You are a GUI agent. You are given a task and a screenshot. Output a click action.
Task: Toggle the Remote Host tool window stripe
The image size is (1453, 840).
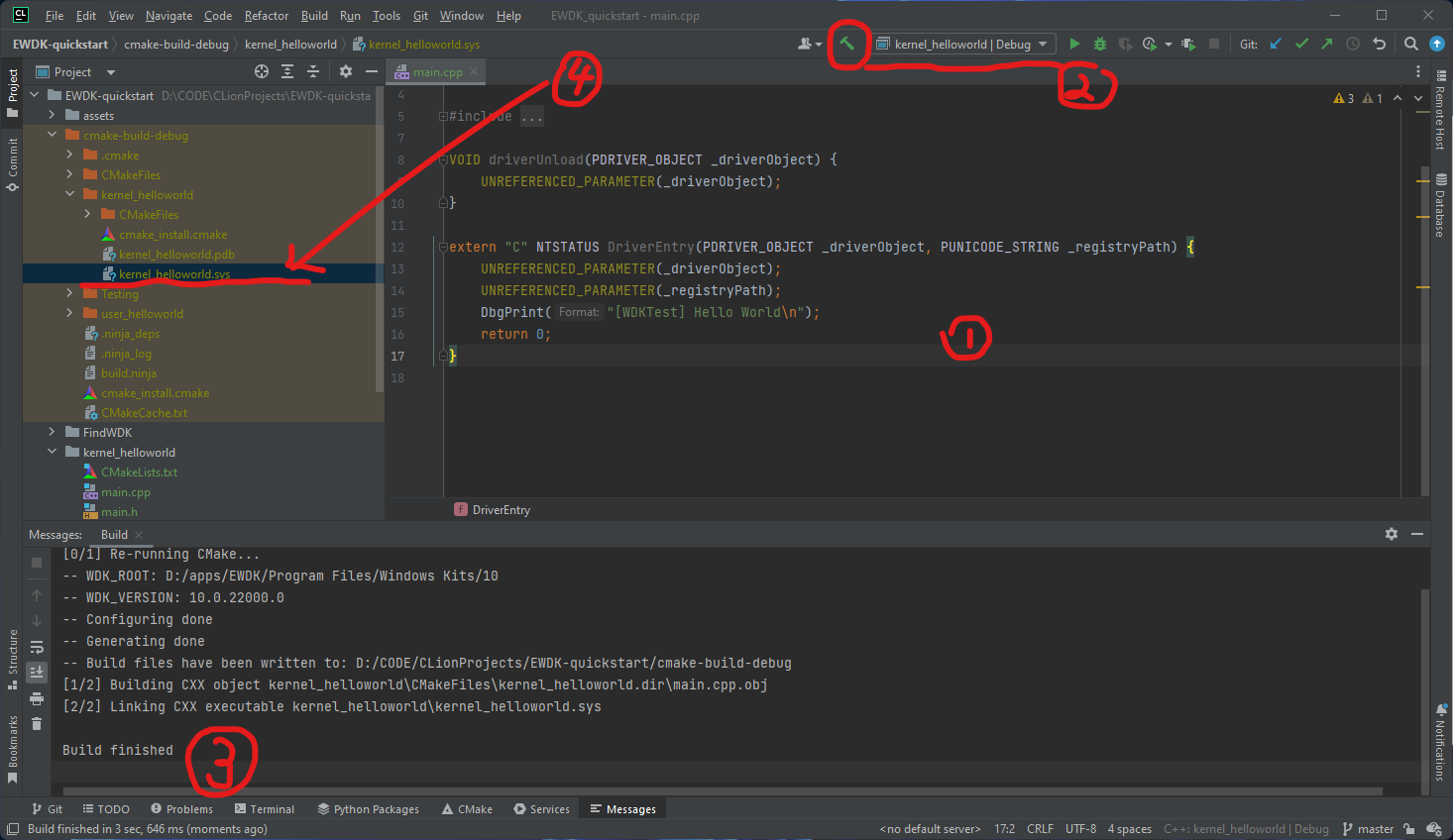click(1440, 109)
